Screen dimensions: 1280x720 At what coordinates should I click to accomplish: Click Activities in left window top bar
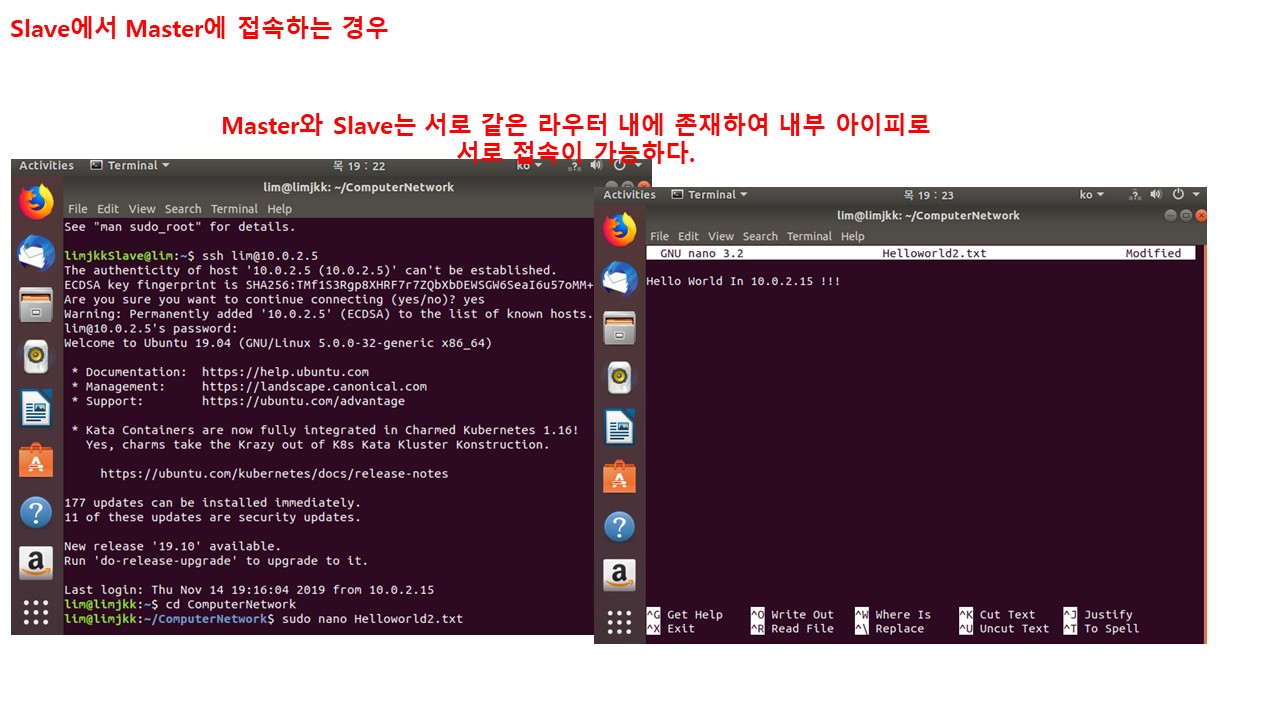47,166
